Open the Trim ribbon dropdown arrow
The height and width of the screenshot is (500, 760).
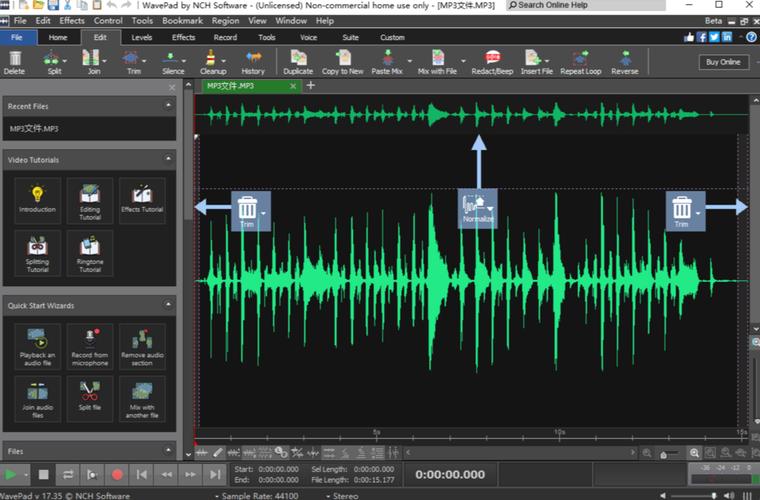click(144, 61)
